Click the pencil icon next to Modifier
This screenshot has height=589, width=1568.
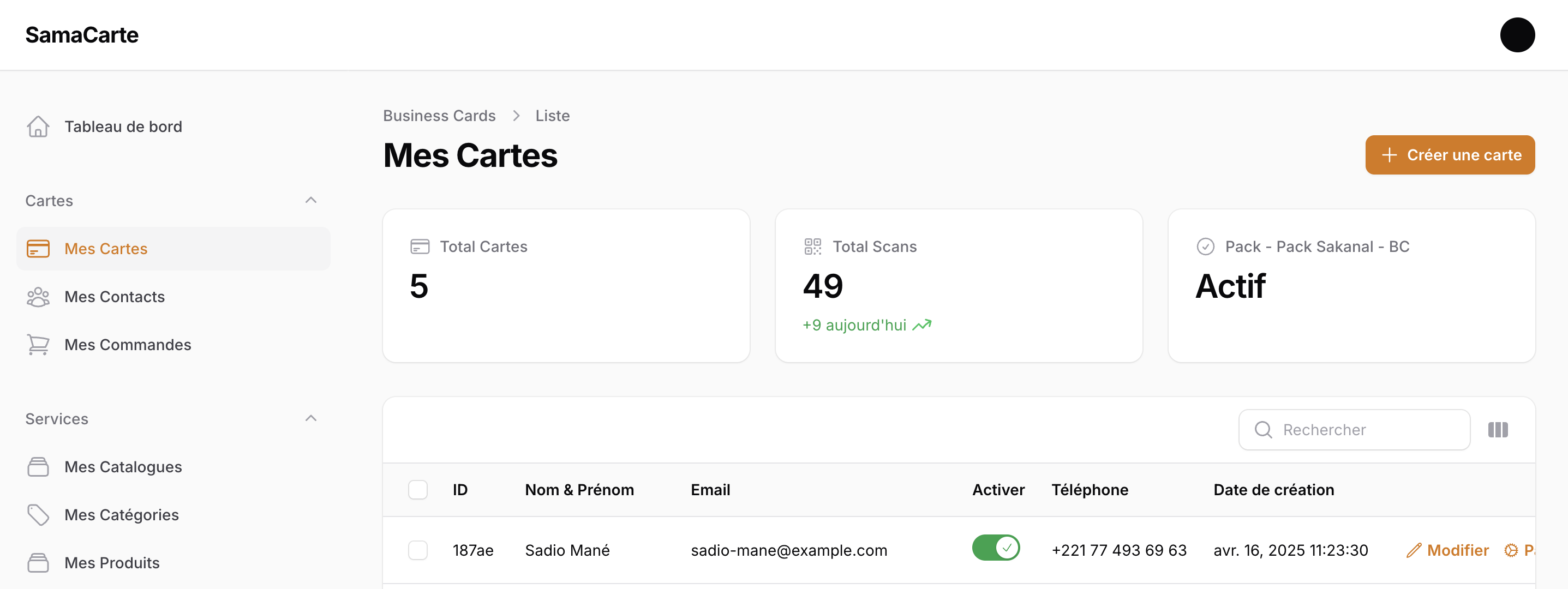(1414, 549)
